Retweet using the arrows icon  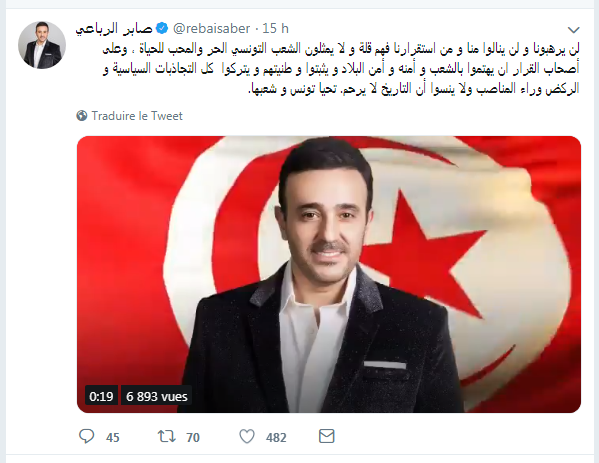pyautogui.click(x=167, y=436)
